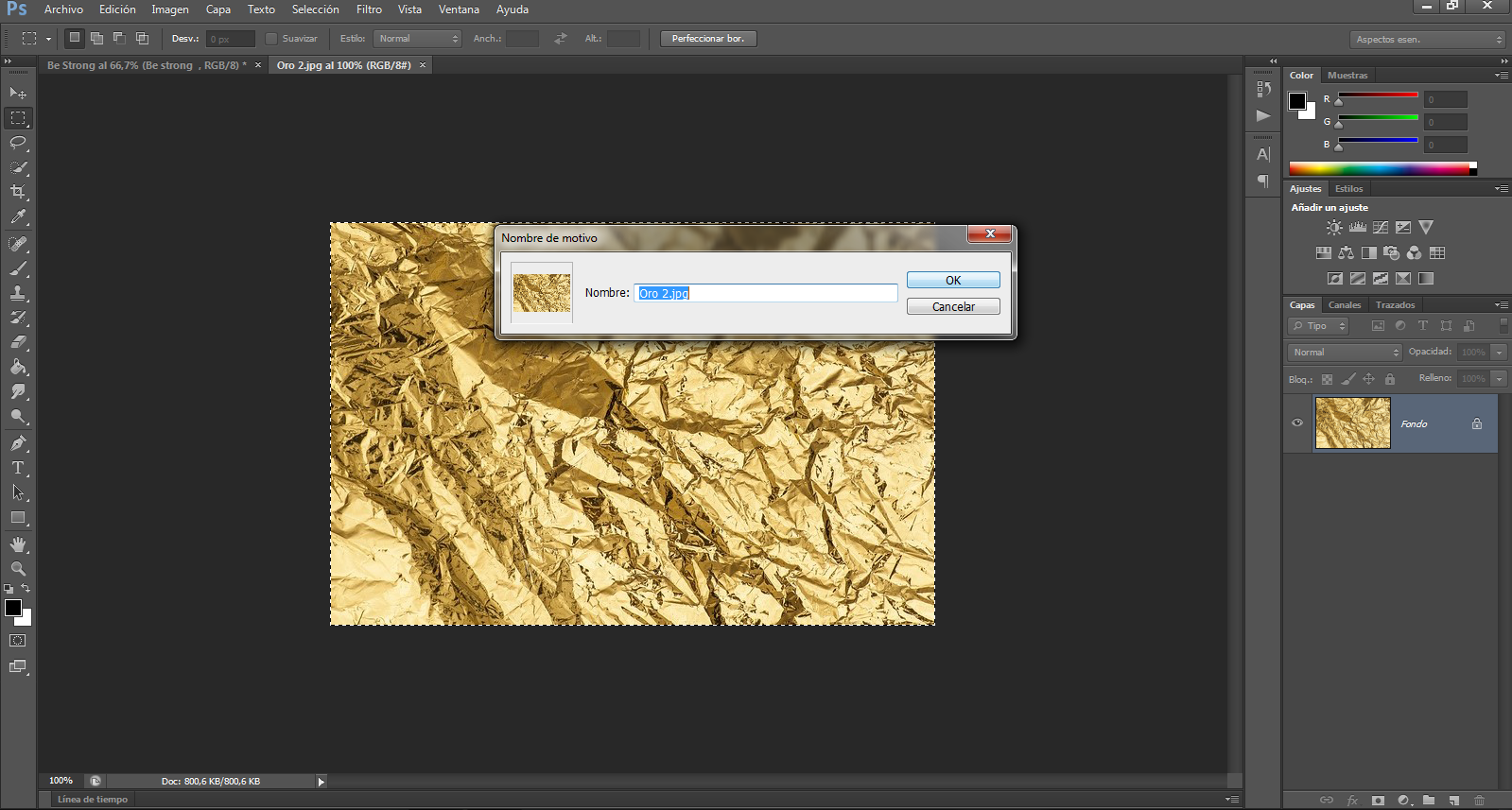This screenshot has width=1512, height=810.
Task: Add a Brightness/Contrast adjustment
Action: [1334, 228]
